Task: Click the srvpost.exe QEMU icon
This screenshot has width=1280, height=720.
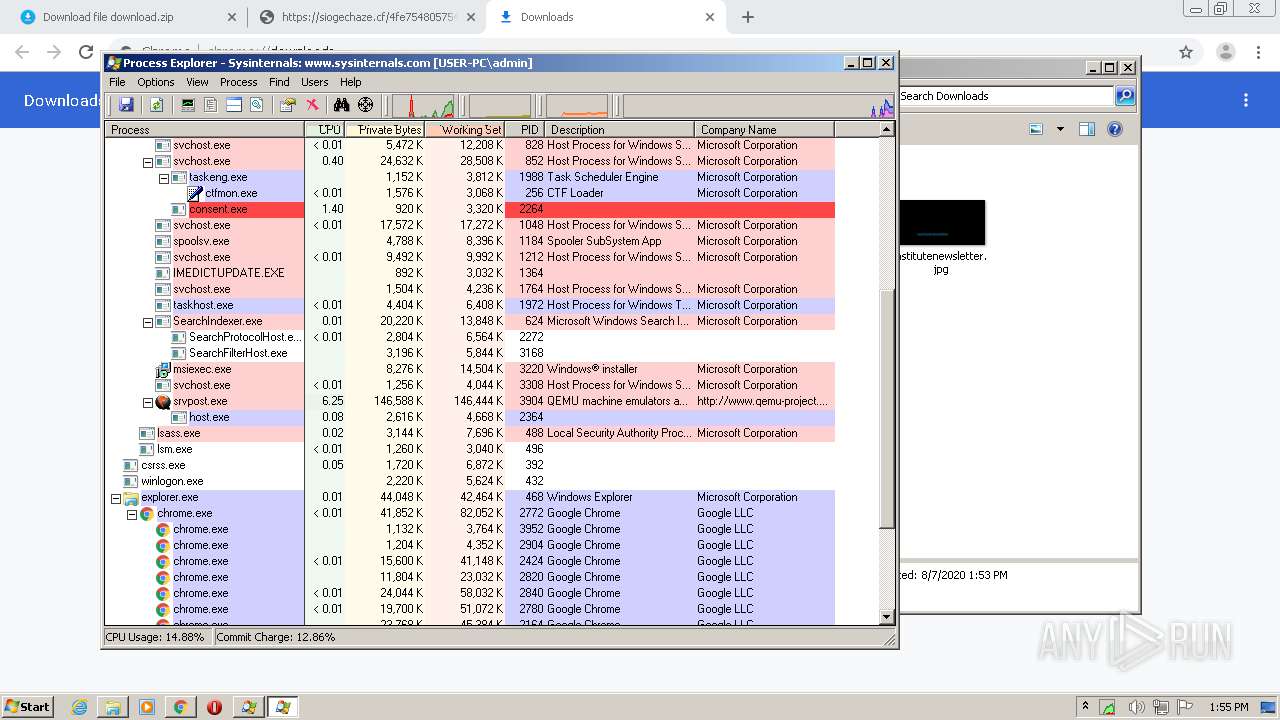Action: click(163, 401)
